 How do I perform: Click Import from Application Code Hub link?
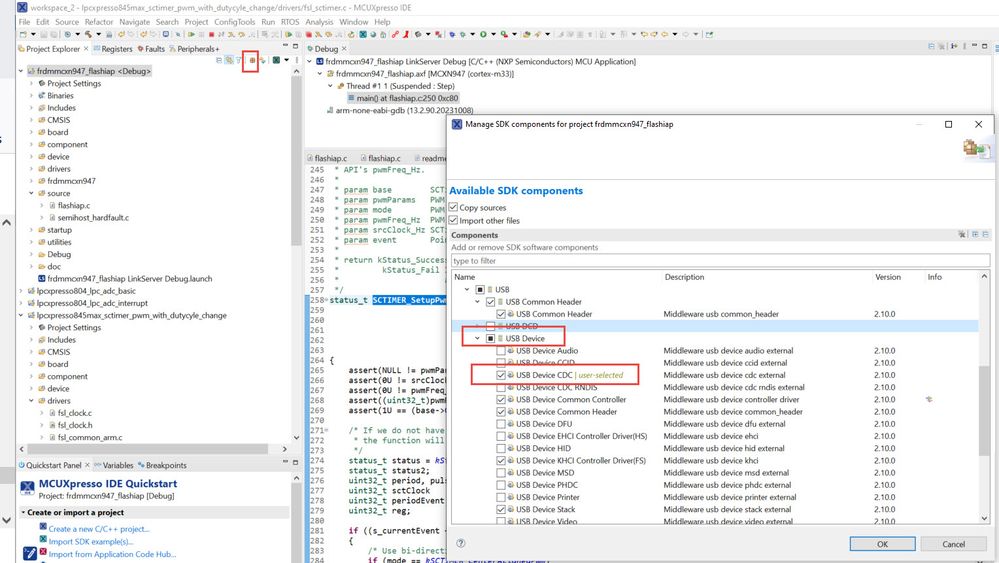click(x=112, y=554)
